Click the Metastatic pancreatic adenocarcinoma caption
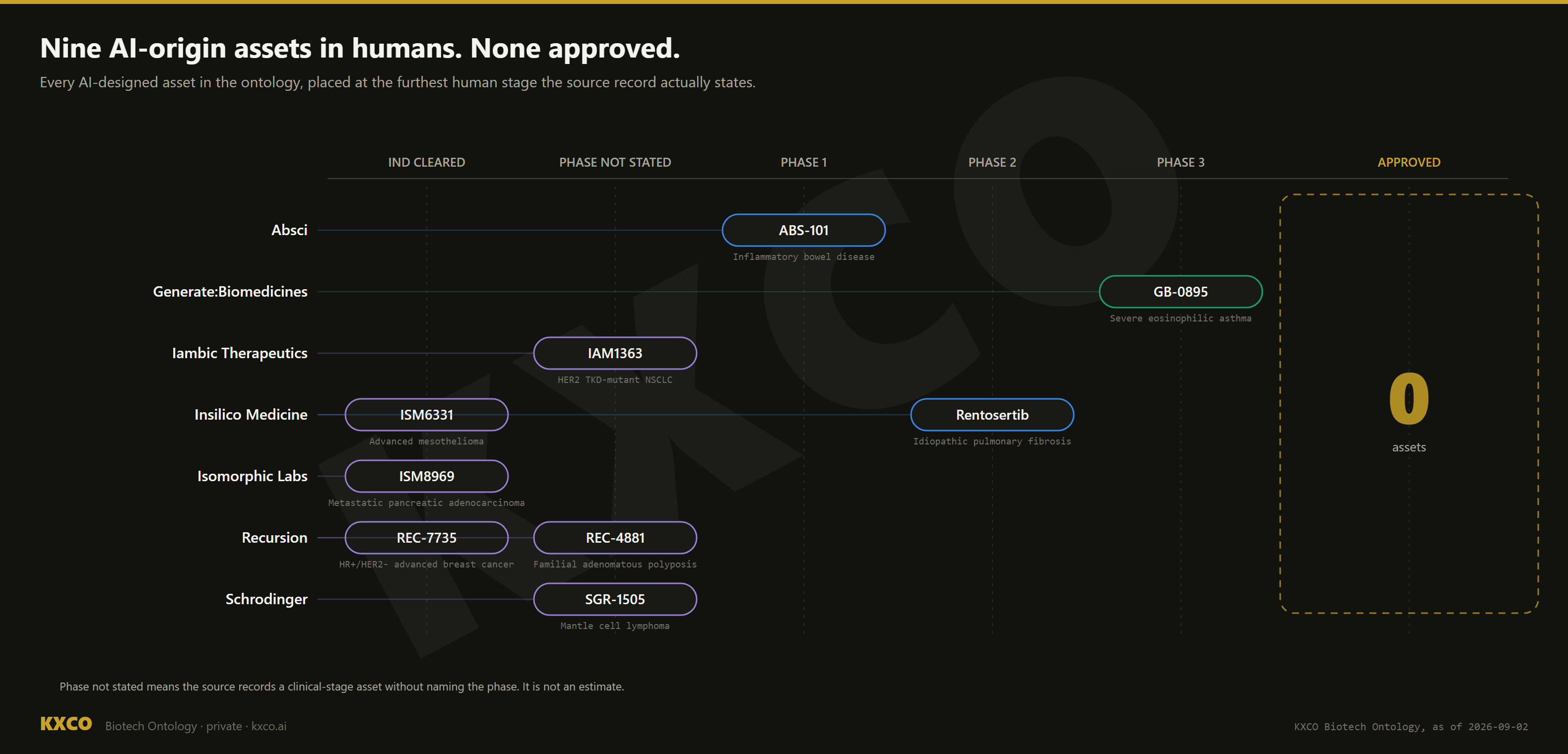Screen dimensions: 1568x754 [426, 503]
